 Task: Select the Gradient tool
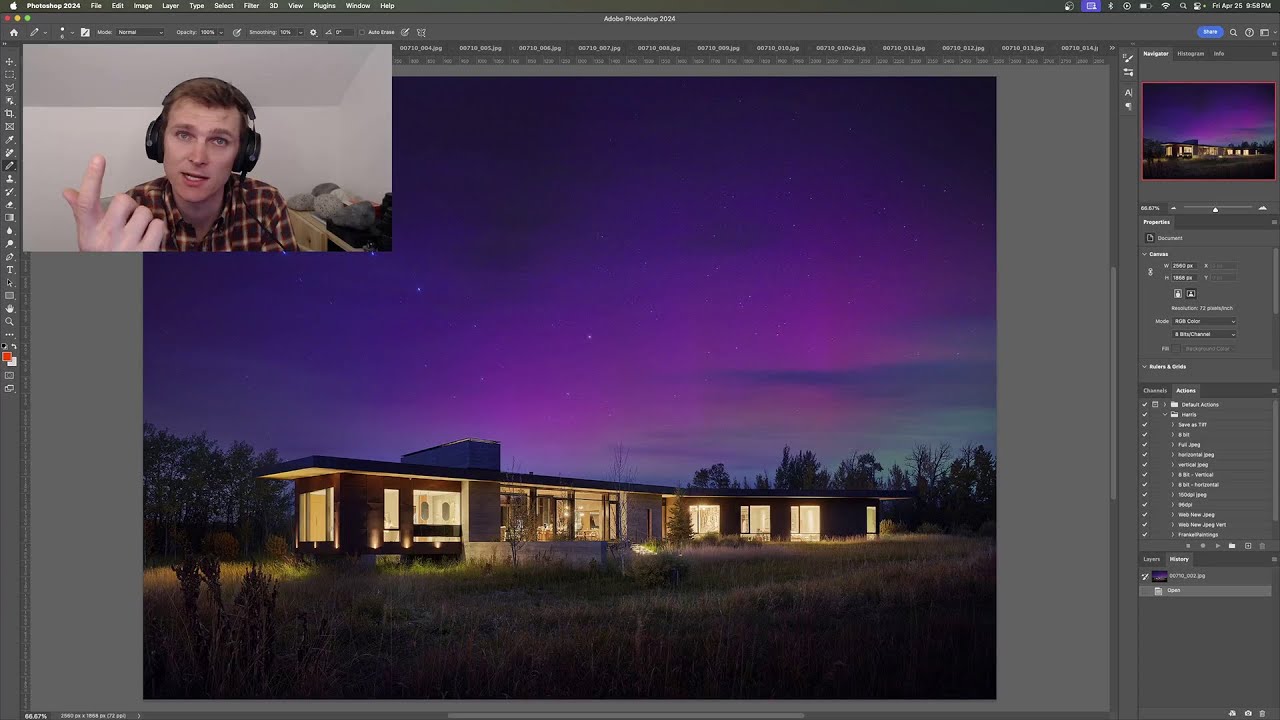pyautogui.click(x=10, y=218)
